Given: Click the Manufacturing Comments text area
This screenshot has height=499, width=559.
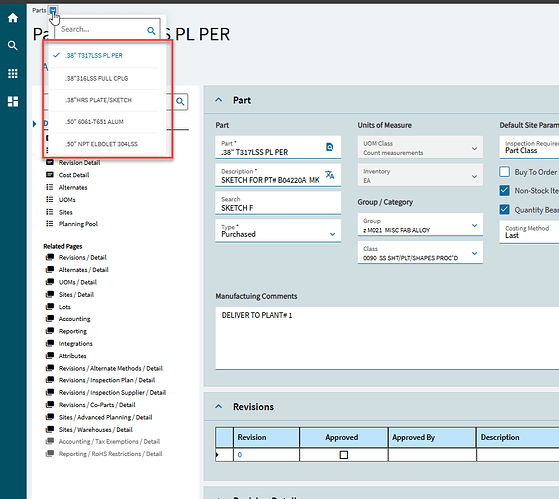Looking at the screenshot, I should click(x=387, y=338).
